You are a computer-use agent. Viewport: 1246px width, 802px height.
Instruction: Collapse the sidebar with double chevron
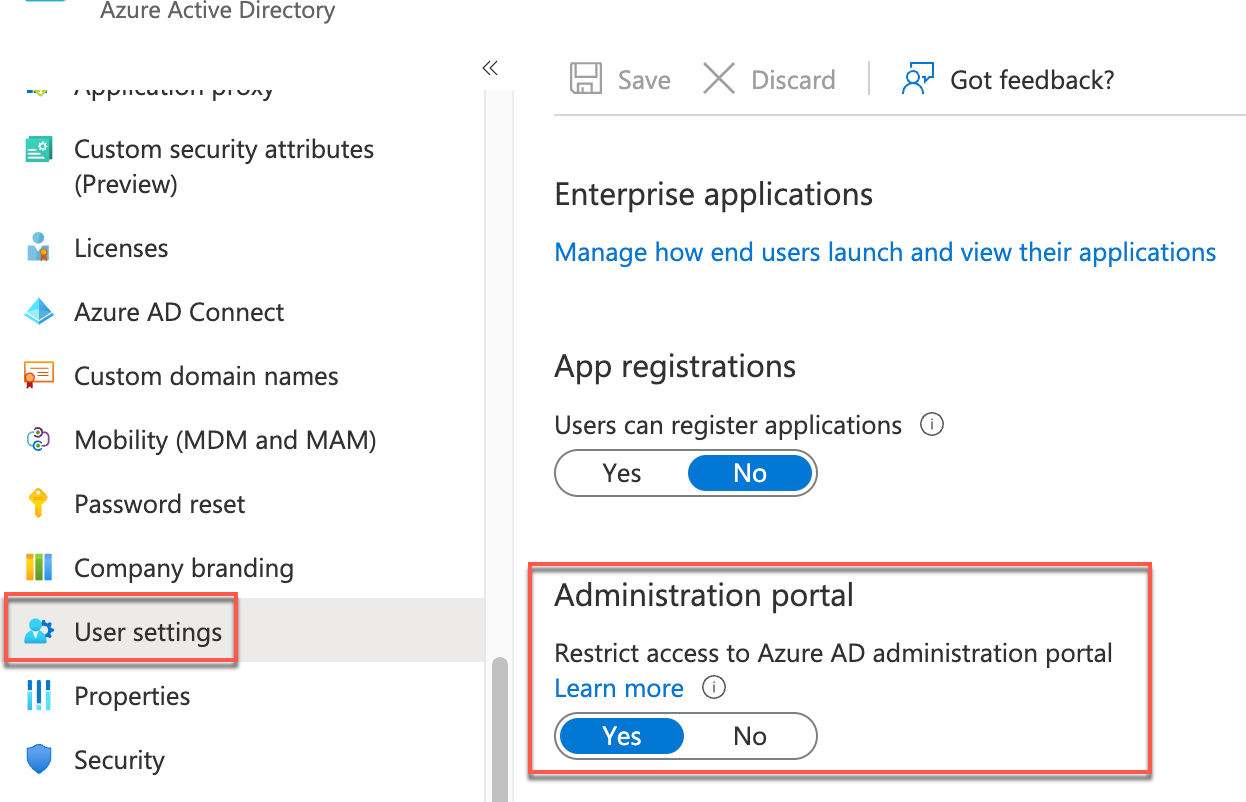pos(490,68)
